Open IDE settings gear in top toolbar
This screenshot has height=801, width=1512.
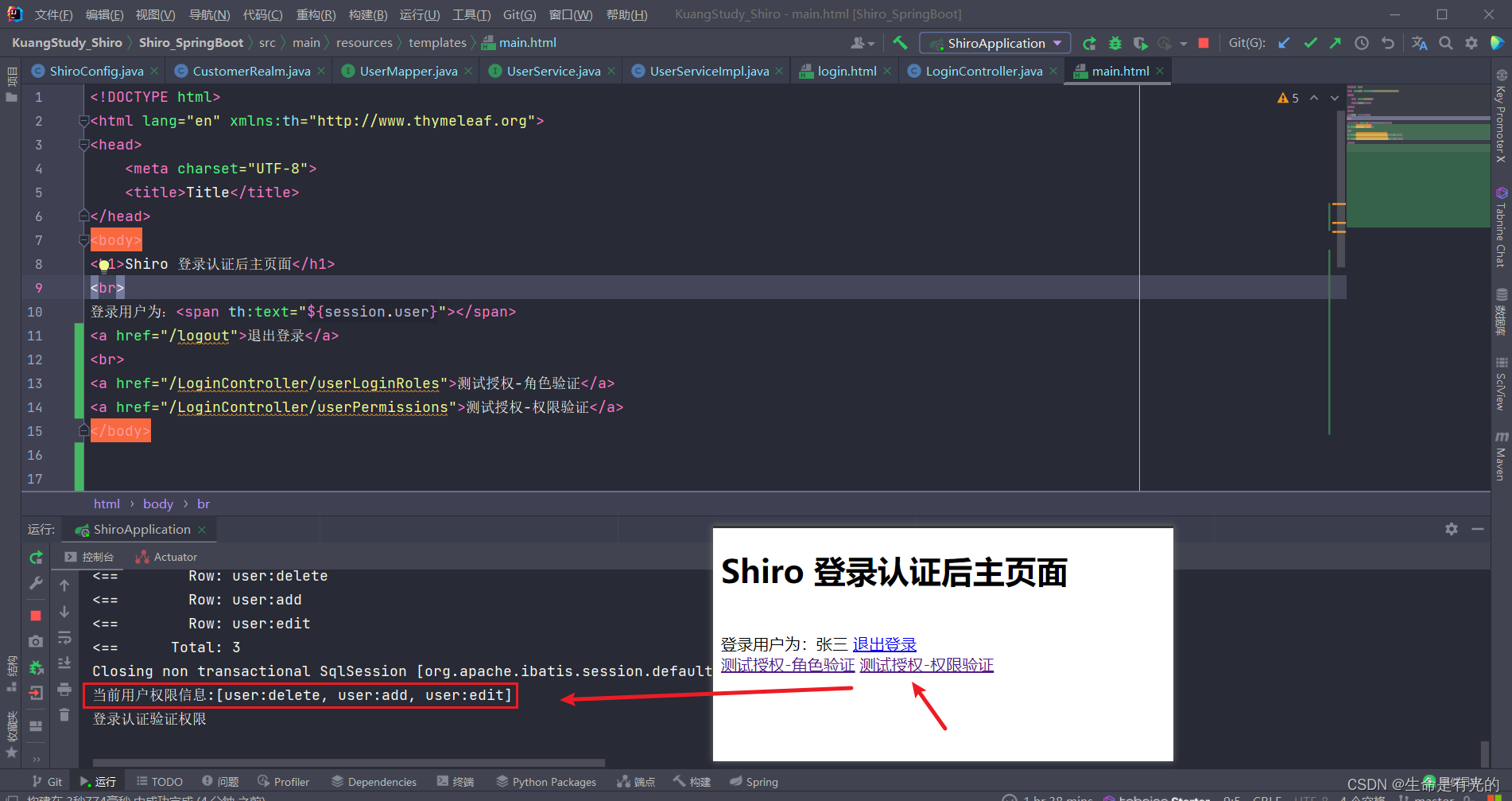pyautogui.click(x=1471, y=43)
